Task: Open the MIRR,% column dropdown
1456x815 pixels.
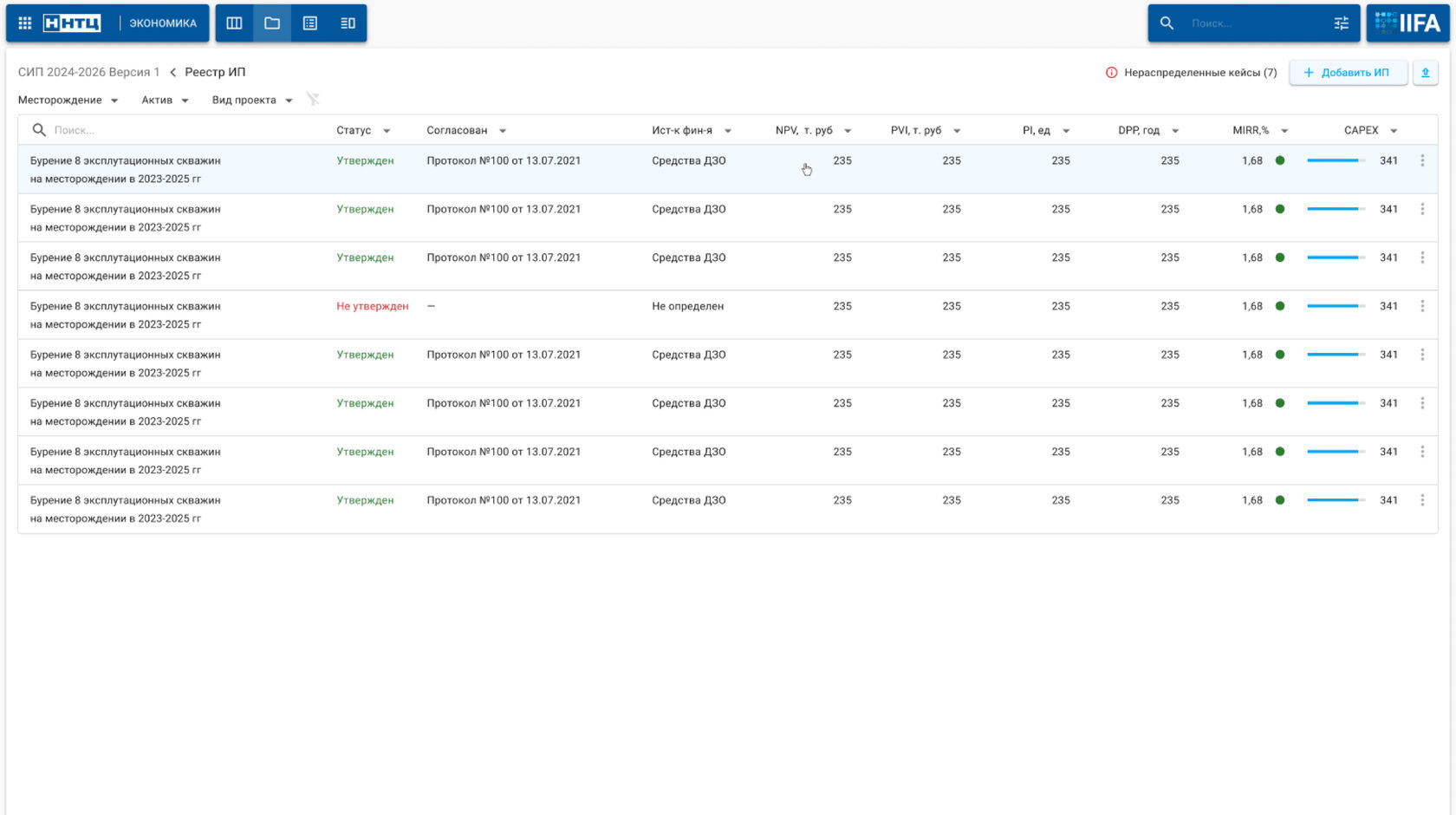Action: pos(1284,131)
